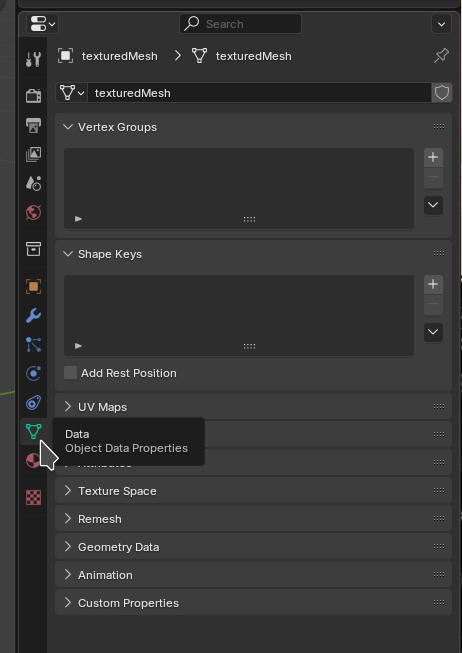Open the Tool properties tab
Viewport: 462px width, 653px height.
point(33,60)
